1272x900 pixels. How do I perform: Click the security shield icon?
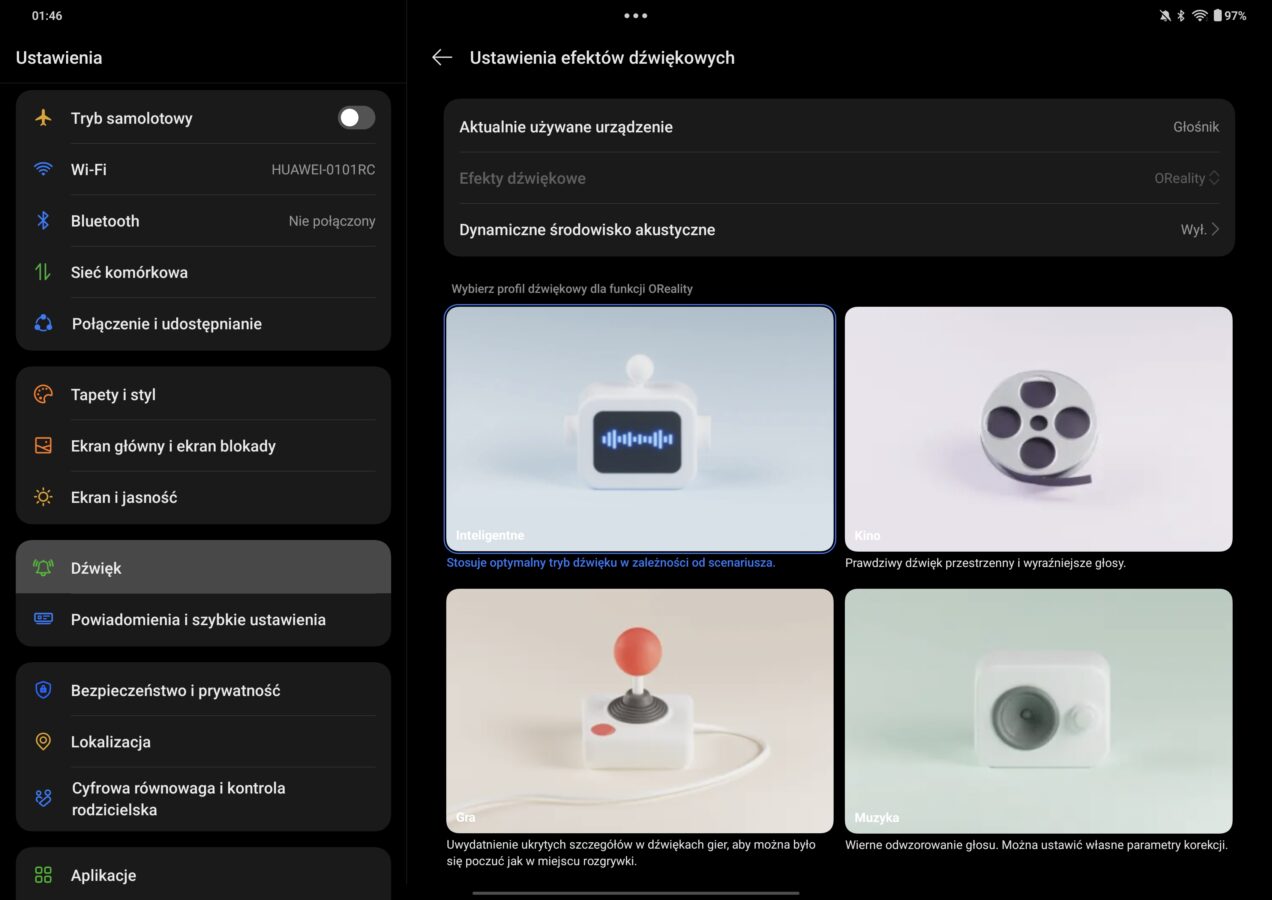[x=43, y=690]
